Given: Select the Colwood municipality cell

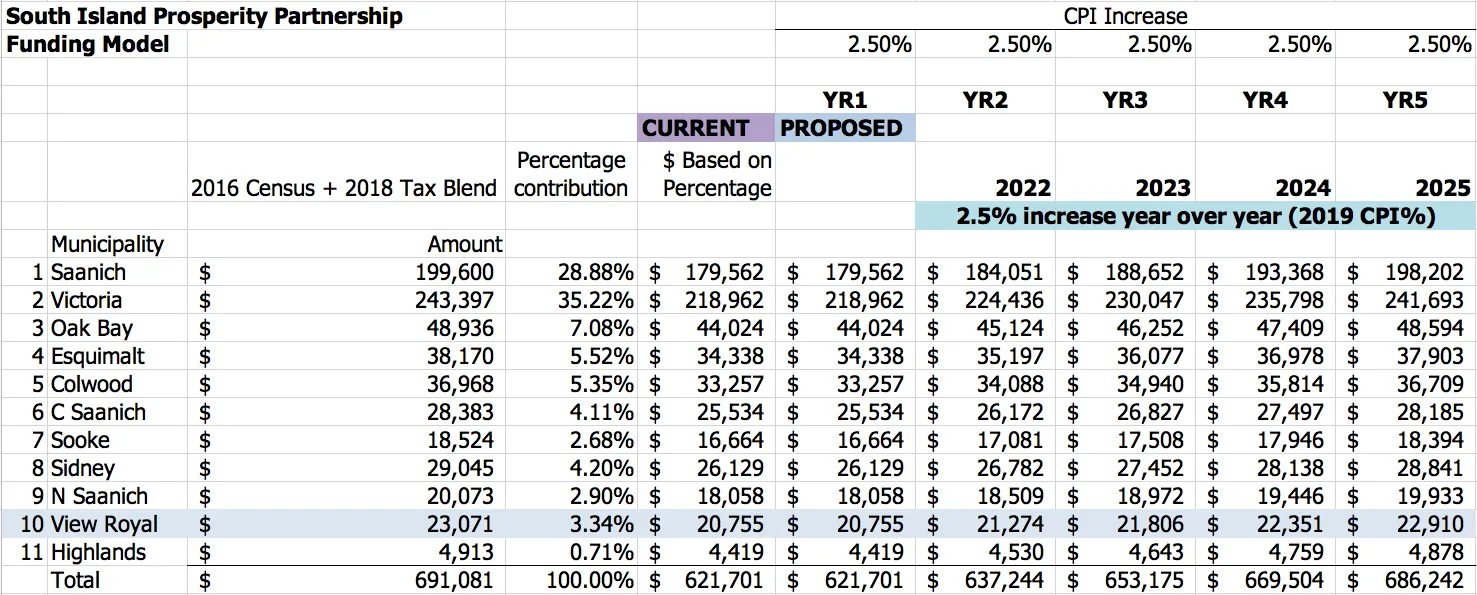Looking at the screenshot, I should [92, 384].
